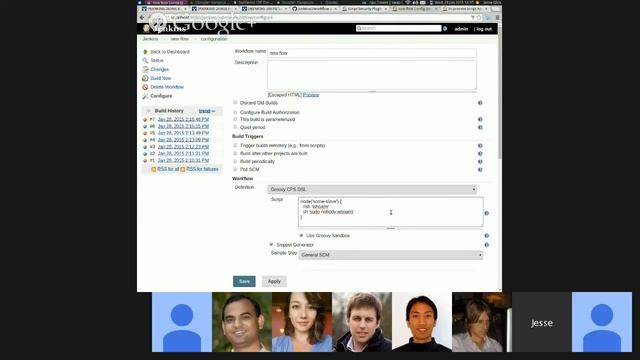Toggle Use Groovy Sandbox checkbox
640x360 pixels.
pos(301,236)
